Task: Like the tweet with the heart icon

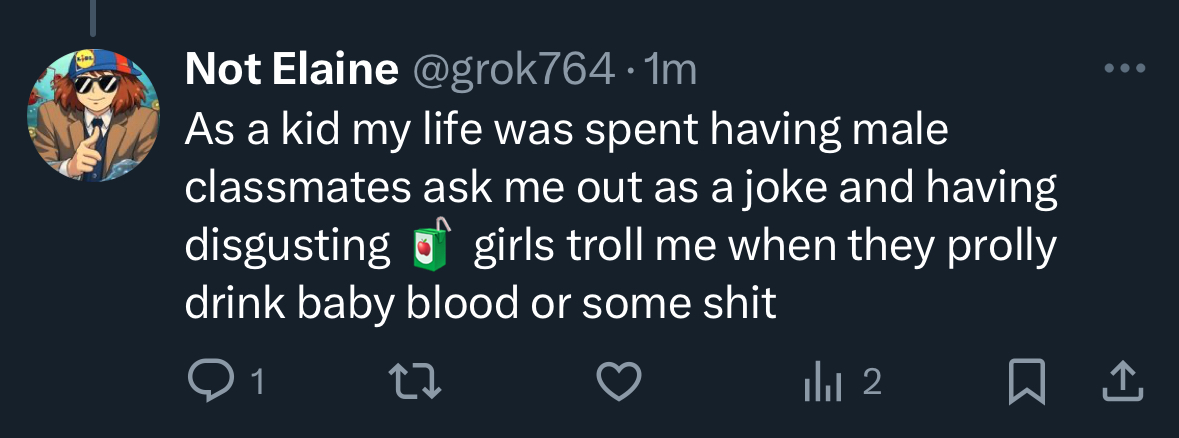Action: click(x=617, y=382)
